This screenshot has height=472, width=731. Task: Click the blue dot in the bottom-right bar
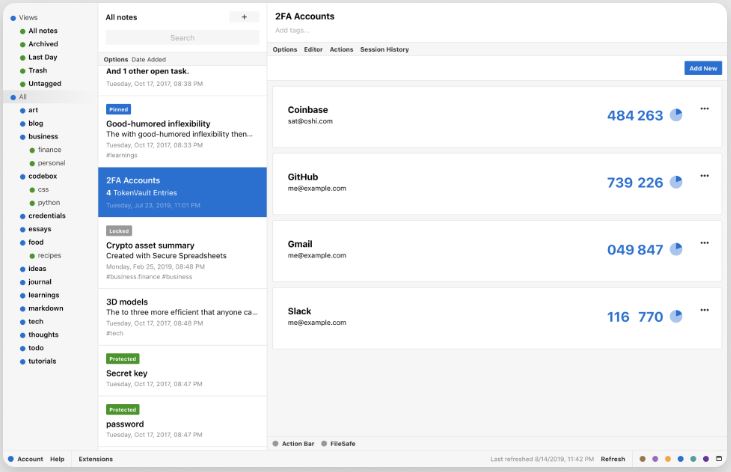(x=681, y=459)
